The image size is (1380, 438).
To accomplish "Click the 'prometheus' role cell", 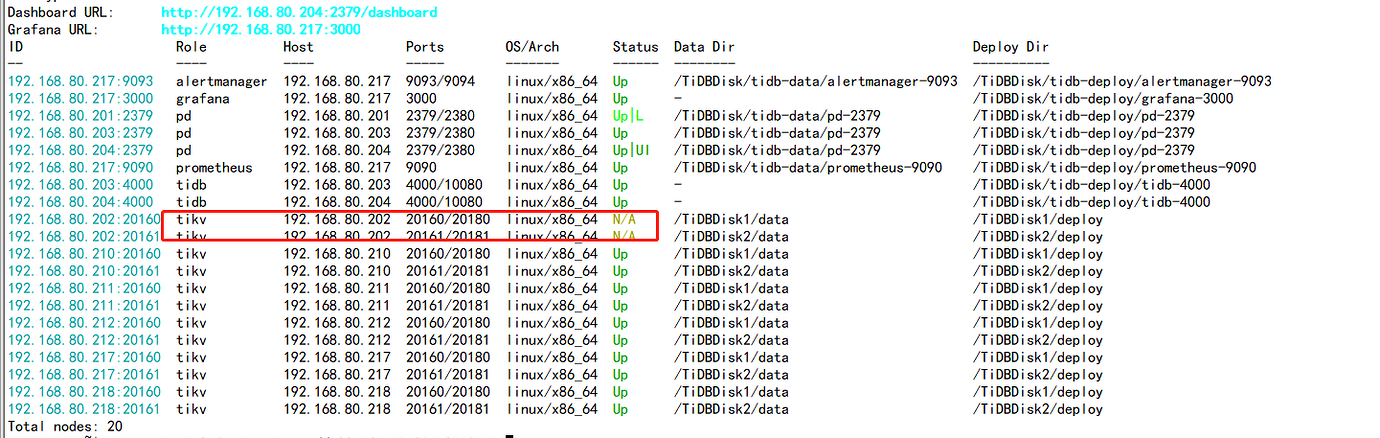I will pyautogui.click(x=214, y=168).
